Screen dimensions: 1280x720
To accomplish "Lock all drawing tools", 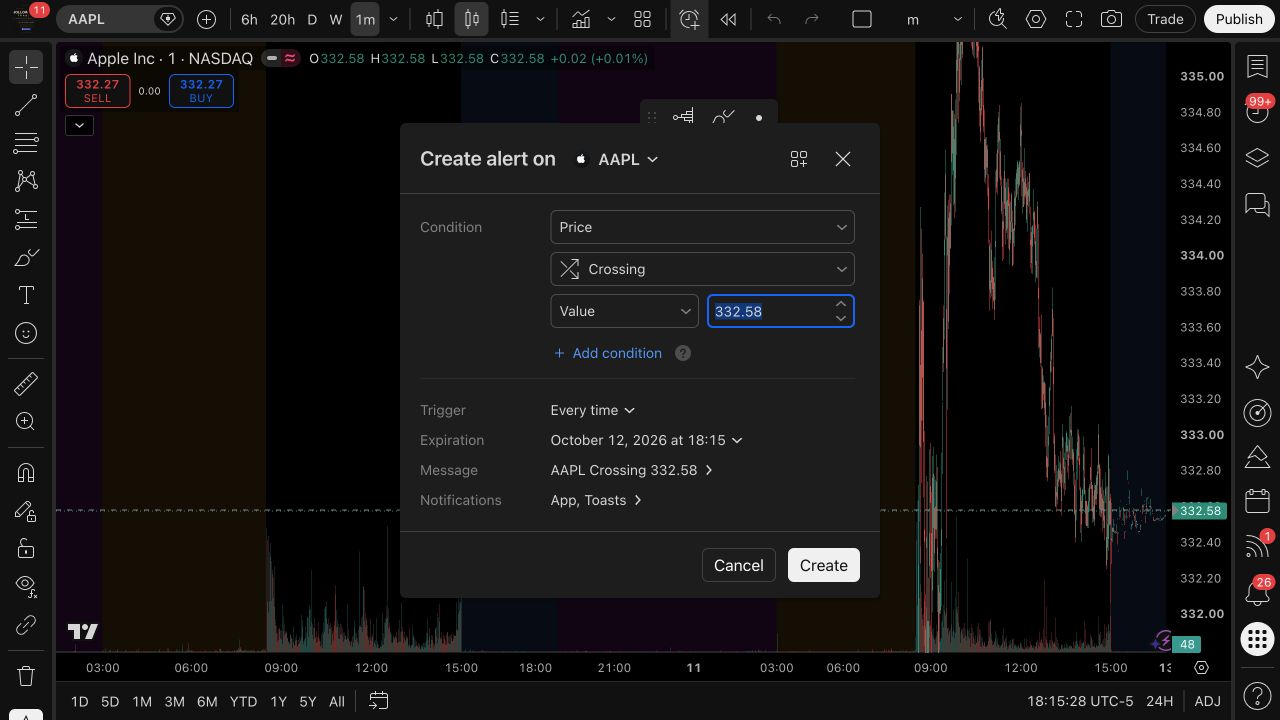I will coord(26,549).
